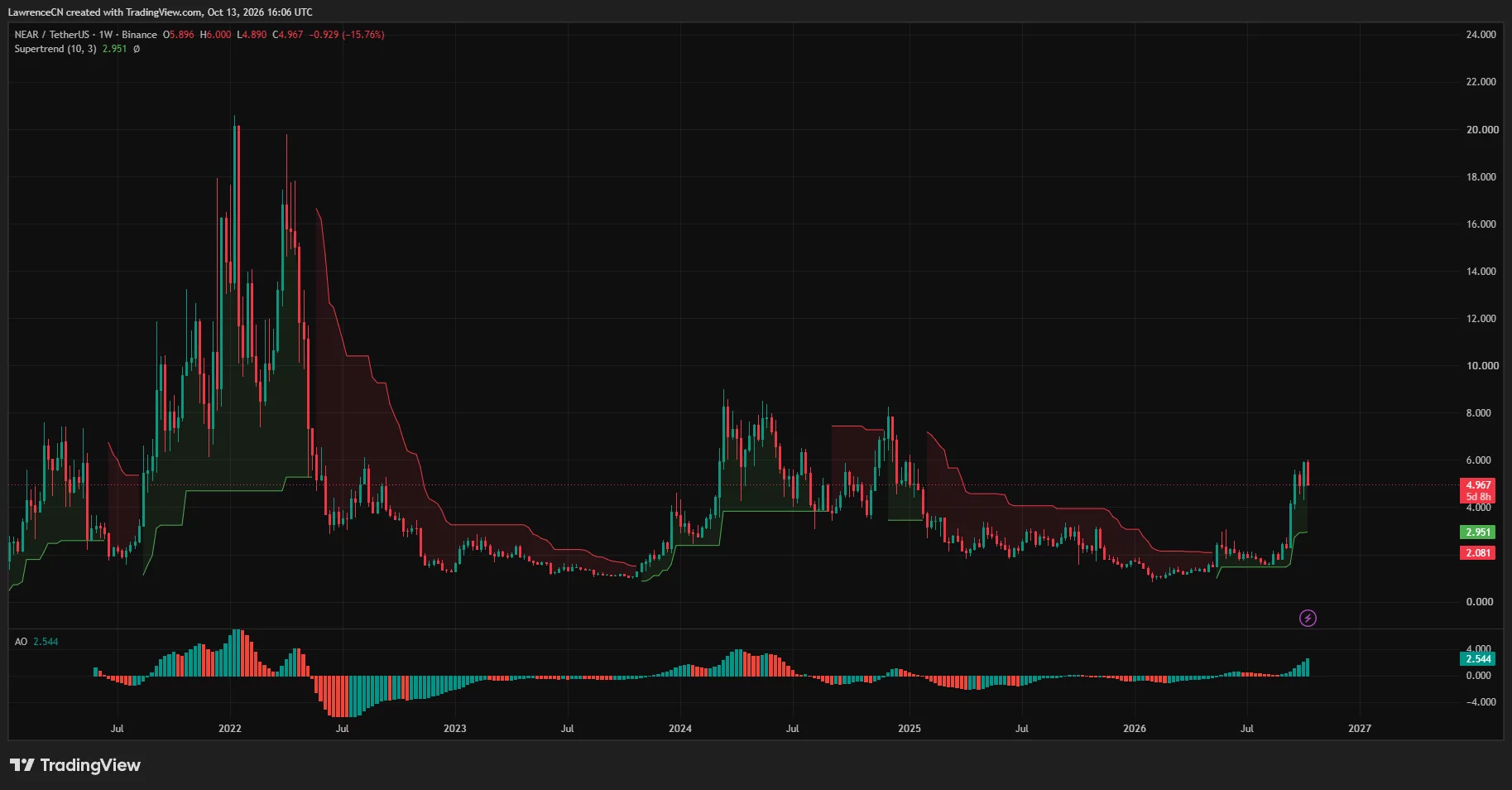Image resolution: width=1512 pixels, height=790 pixels.
Task: Click the red 4.967 current price tag
Action: click(1477, 485)
